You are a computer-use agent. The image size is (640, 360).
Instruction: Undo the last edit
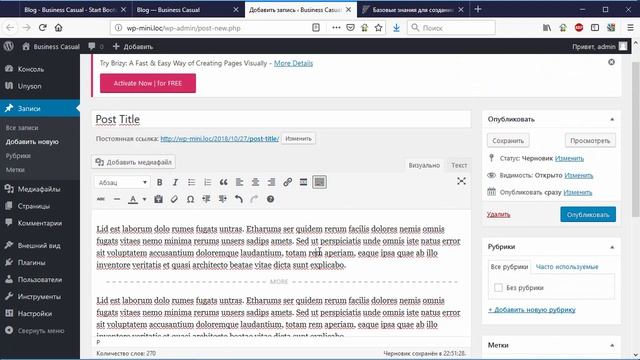click(238, 199)
